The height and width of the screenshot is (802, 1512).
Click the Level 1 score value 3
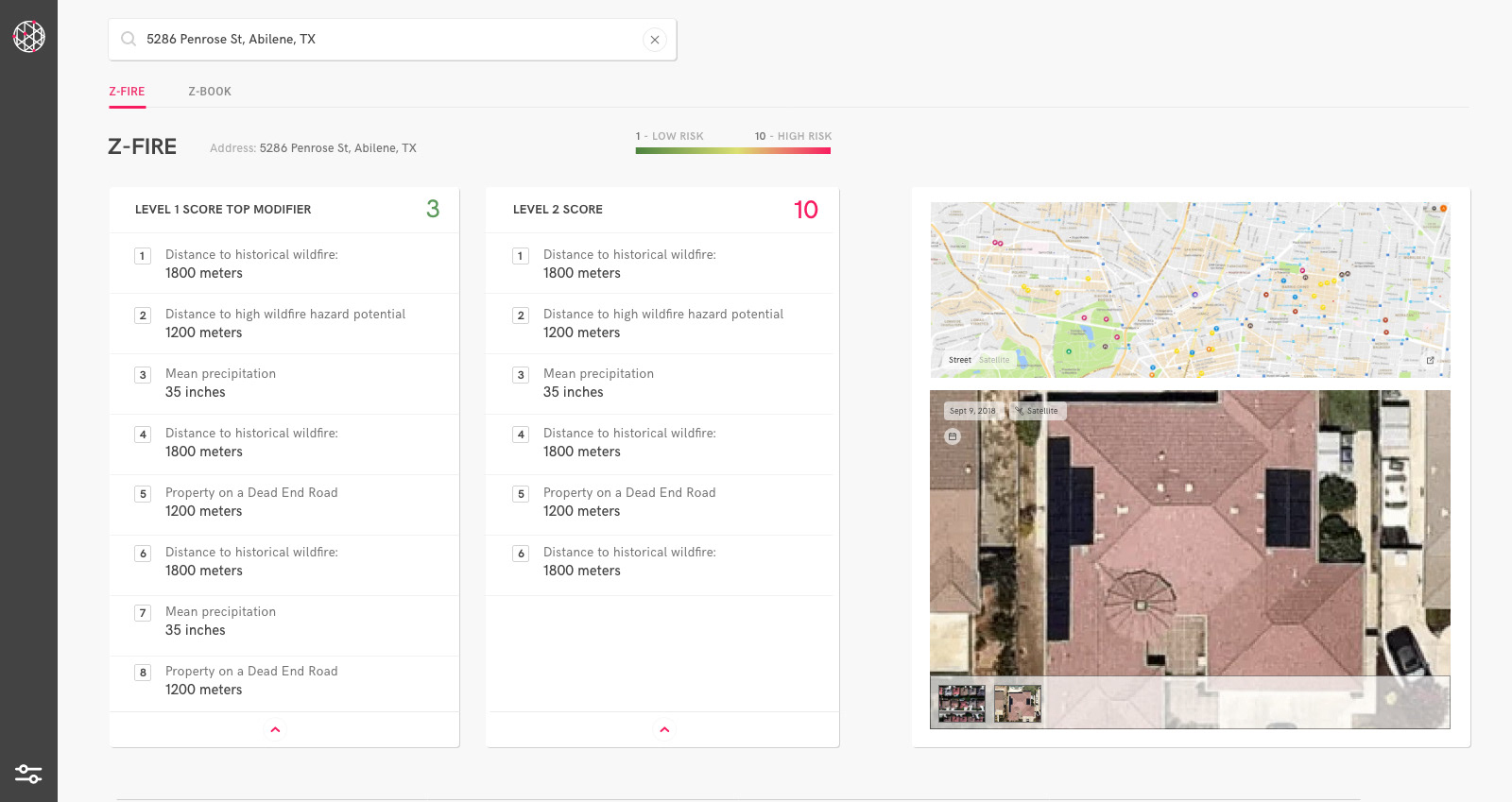click(x=433, y=209)
